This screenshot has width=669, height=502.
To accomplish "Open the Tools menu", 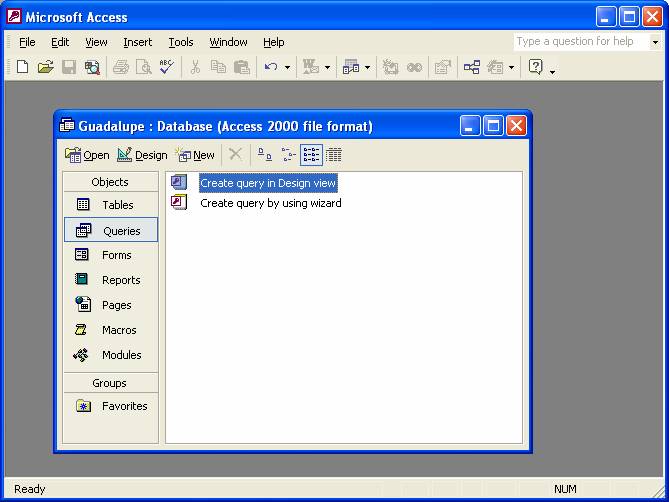I will click(181, 42).
